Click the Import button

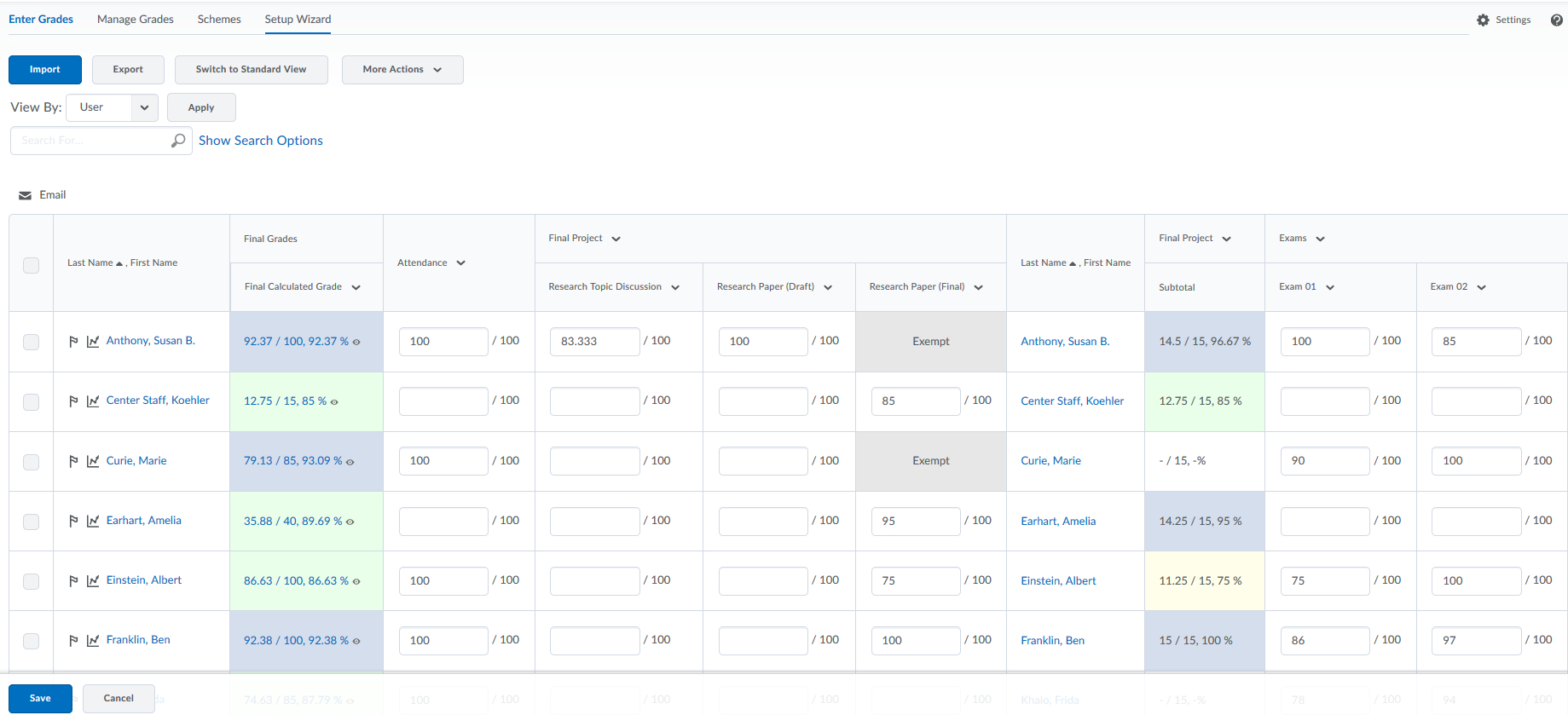tap(45, 70)
